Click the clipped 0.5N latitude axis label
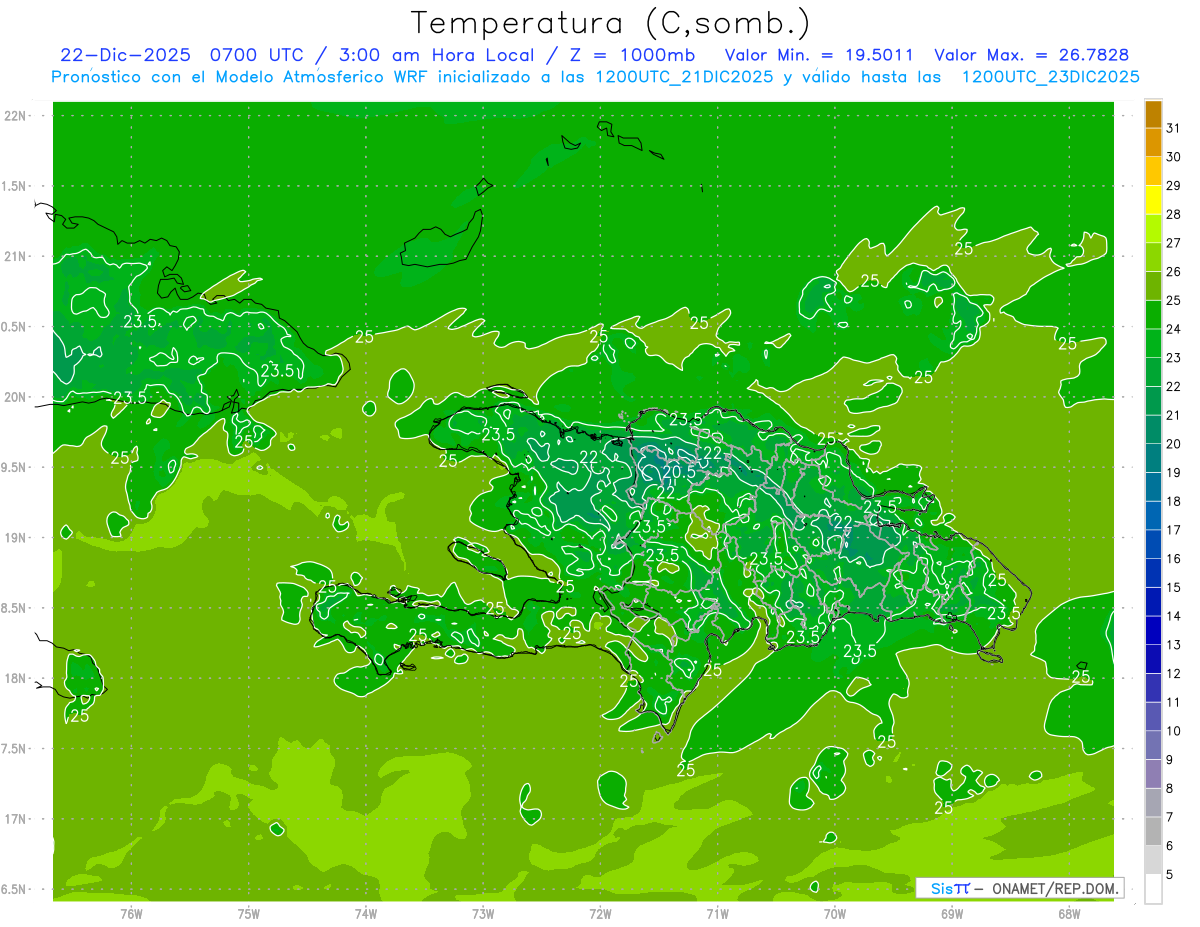 click(15, 327)
